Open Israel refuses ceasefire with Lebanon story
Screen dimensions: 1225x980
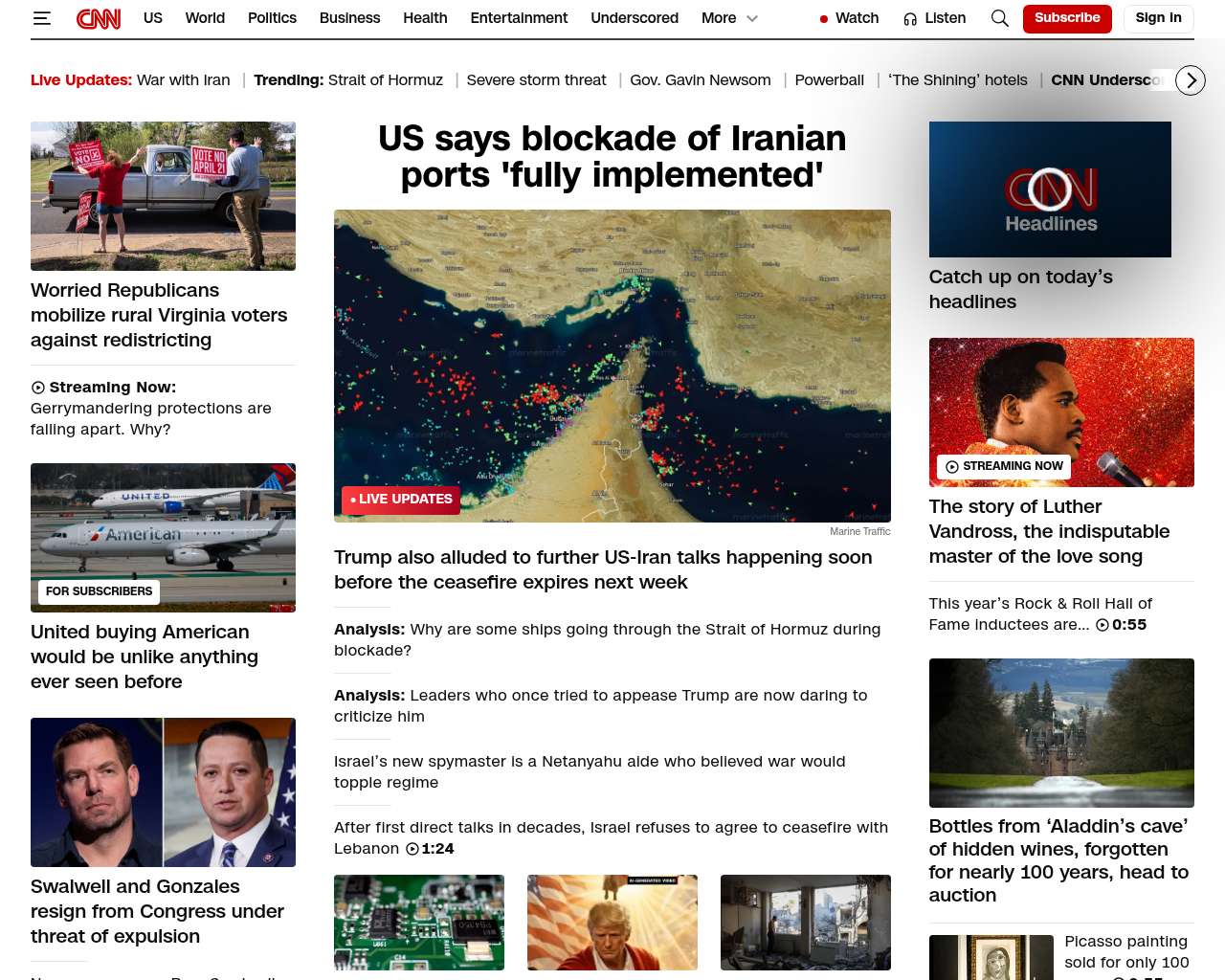(611, 837)
